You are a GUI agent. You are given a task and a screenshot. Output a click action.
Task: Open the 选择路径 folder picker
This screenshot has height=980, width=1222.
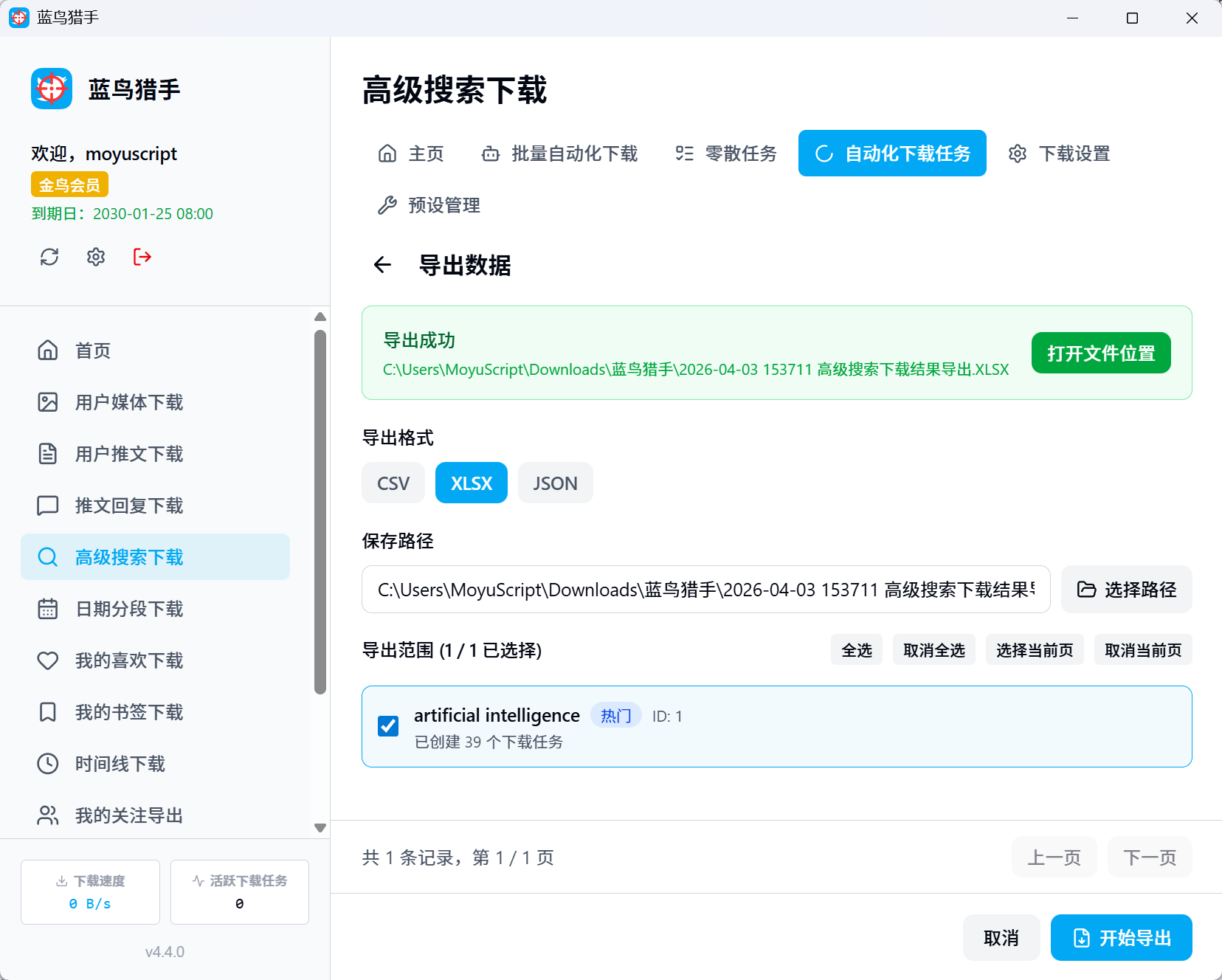click(x=1126, y=590)
